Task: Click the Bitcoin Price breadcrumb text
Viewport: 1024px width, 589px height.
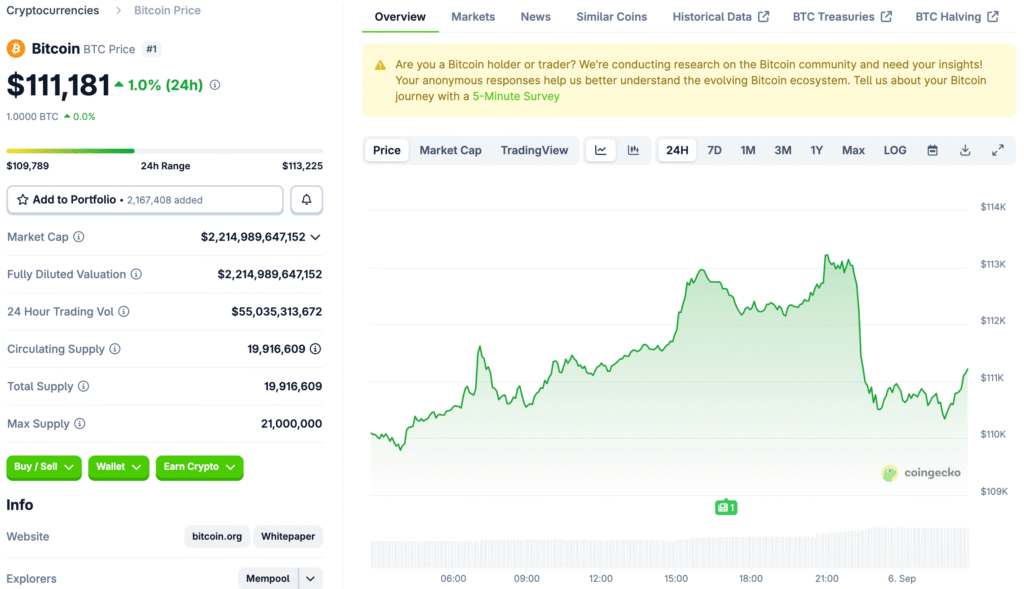Action: coord(167,10)
